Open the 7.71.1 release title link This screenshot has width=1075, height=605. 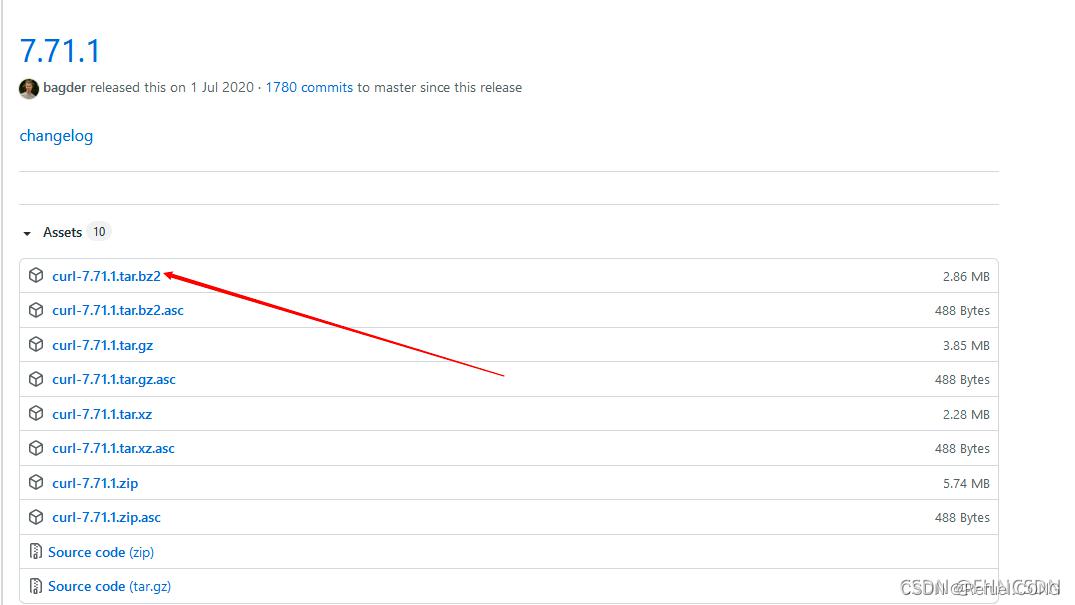pos(60,51)
